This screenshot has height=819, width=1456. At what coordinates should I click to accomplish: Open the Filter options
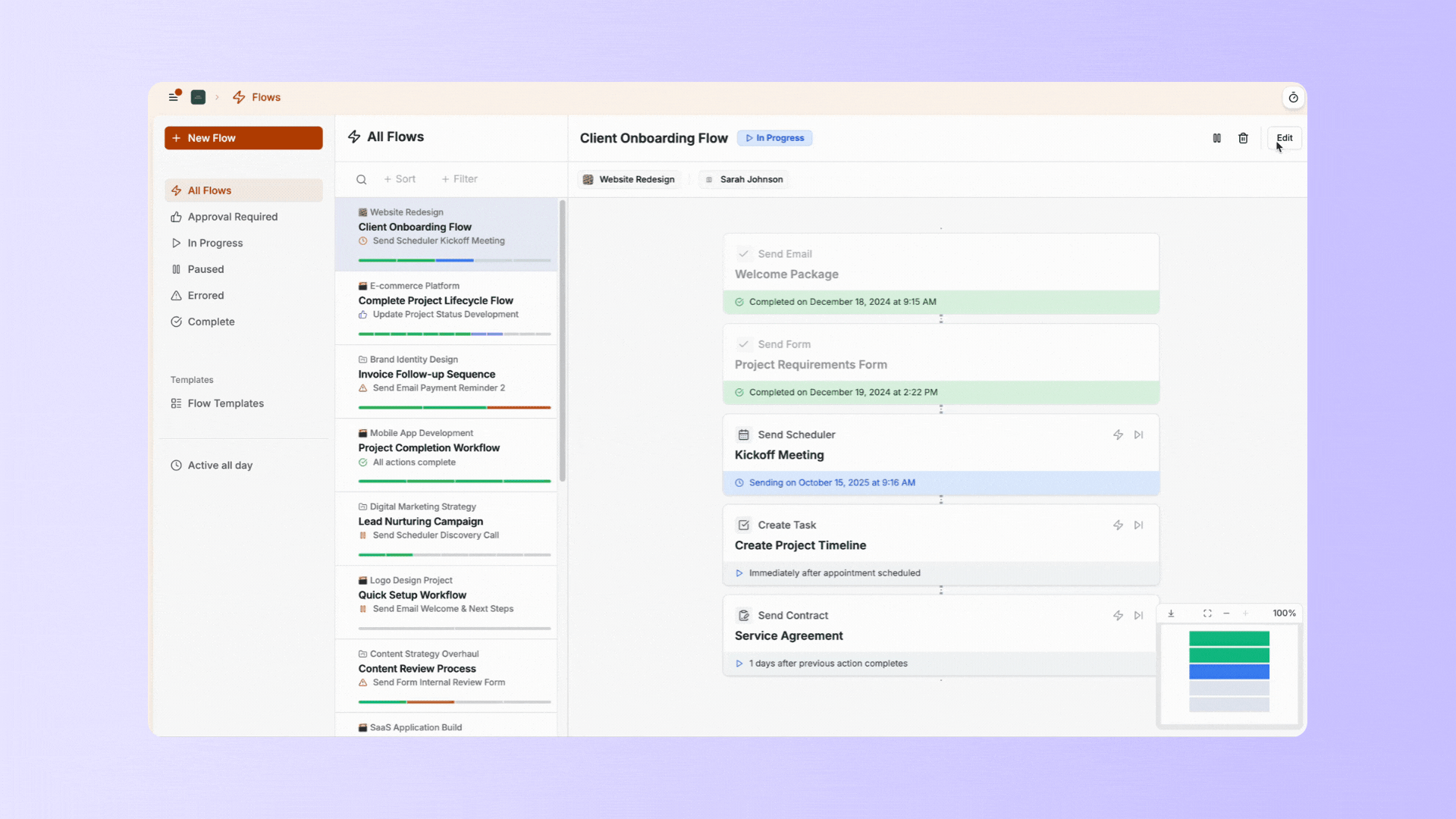coord(460,179)
